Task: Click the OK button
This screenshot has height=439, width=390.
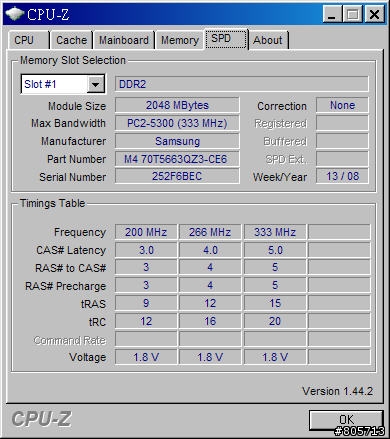Action: tap(346, 420)
